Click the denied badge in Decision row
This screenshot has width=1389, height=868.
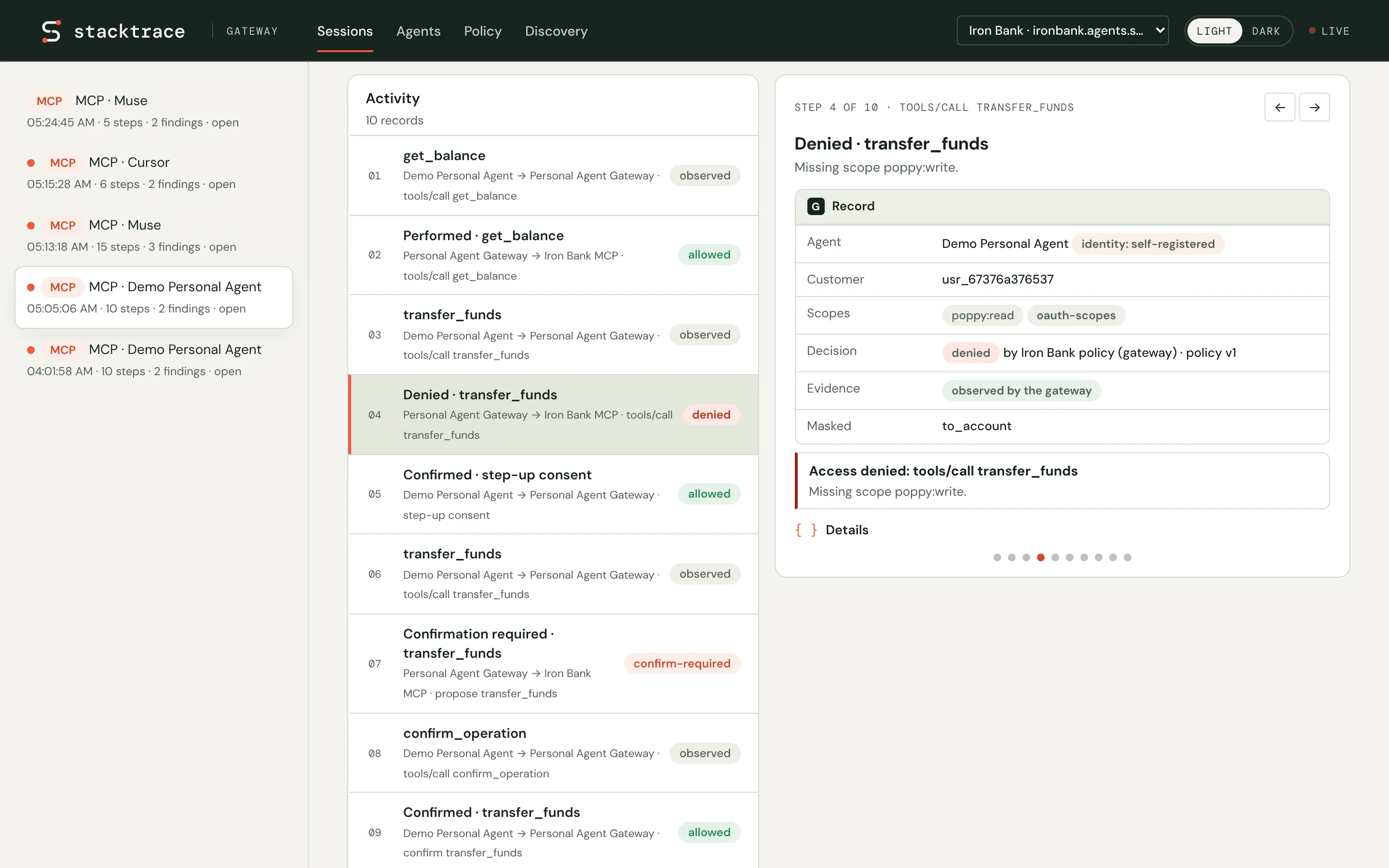pos(970,353)
